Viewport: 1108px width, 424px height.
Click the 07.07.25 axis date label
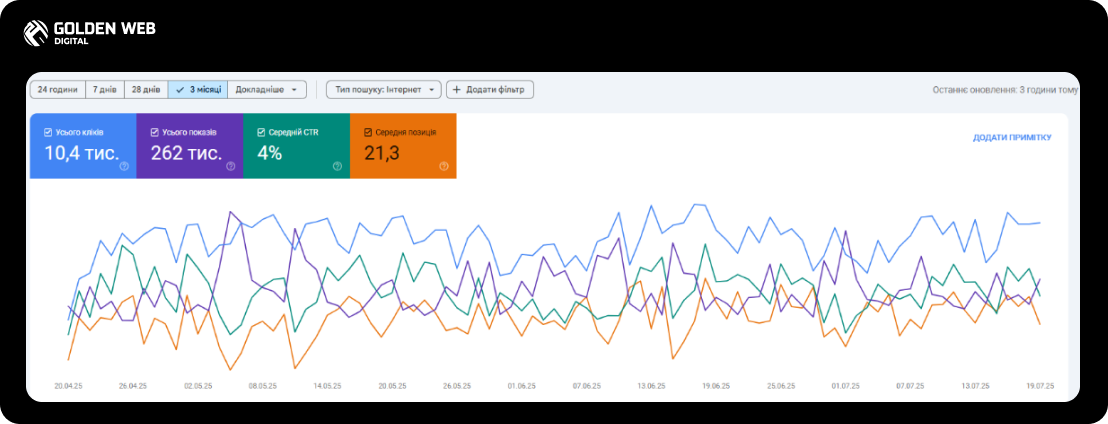point(910,386)
